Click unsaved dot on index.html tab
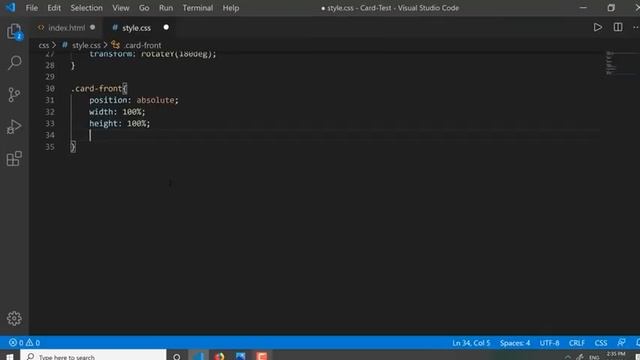Screen dimensions: 640x360 tap(93, 27)
